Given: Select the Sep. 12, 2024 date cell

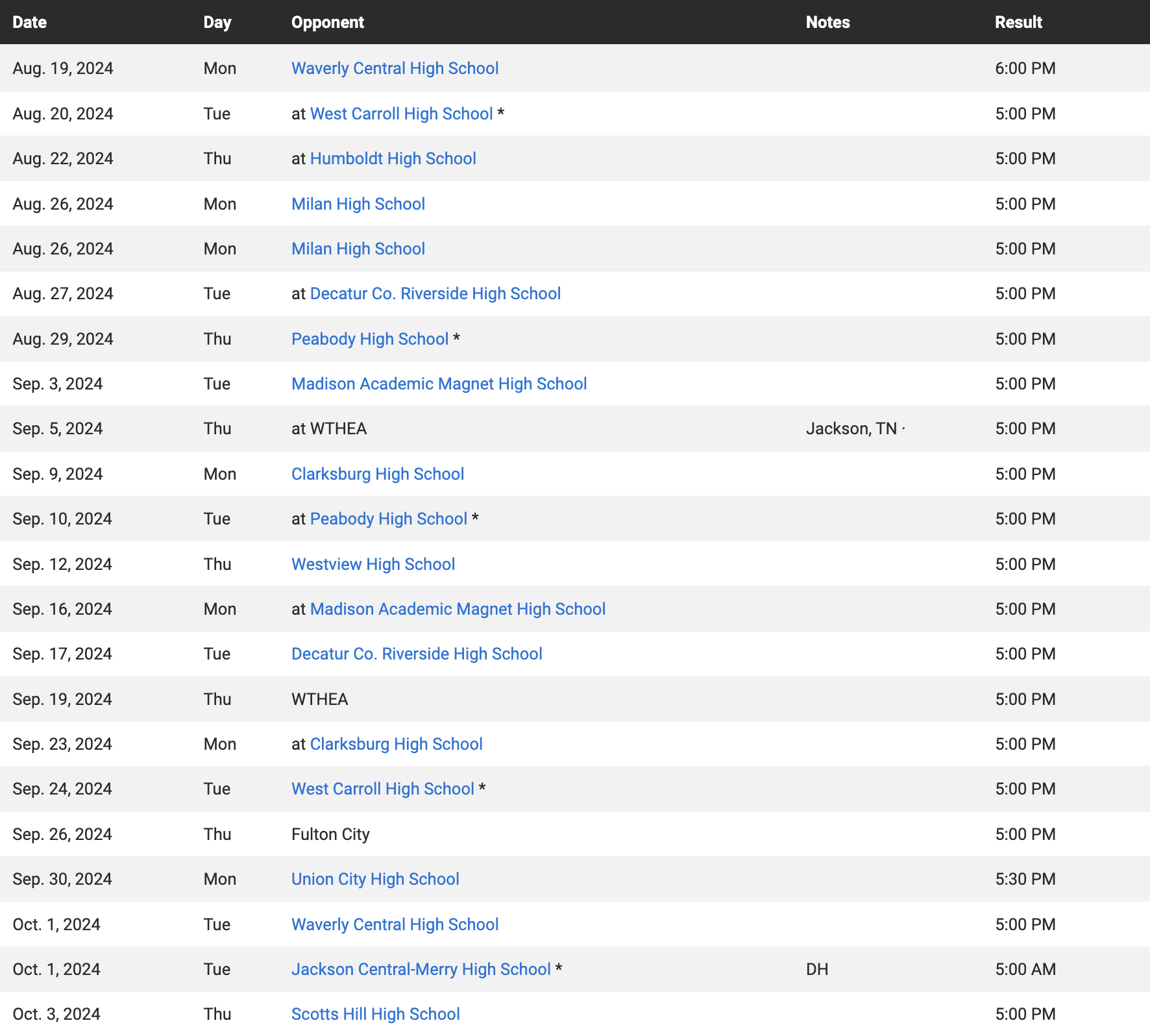Looking at the screenshot, I should click(x=62, y=564).
